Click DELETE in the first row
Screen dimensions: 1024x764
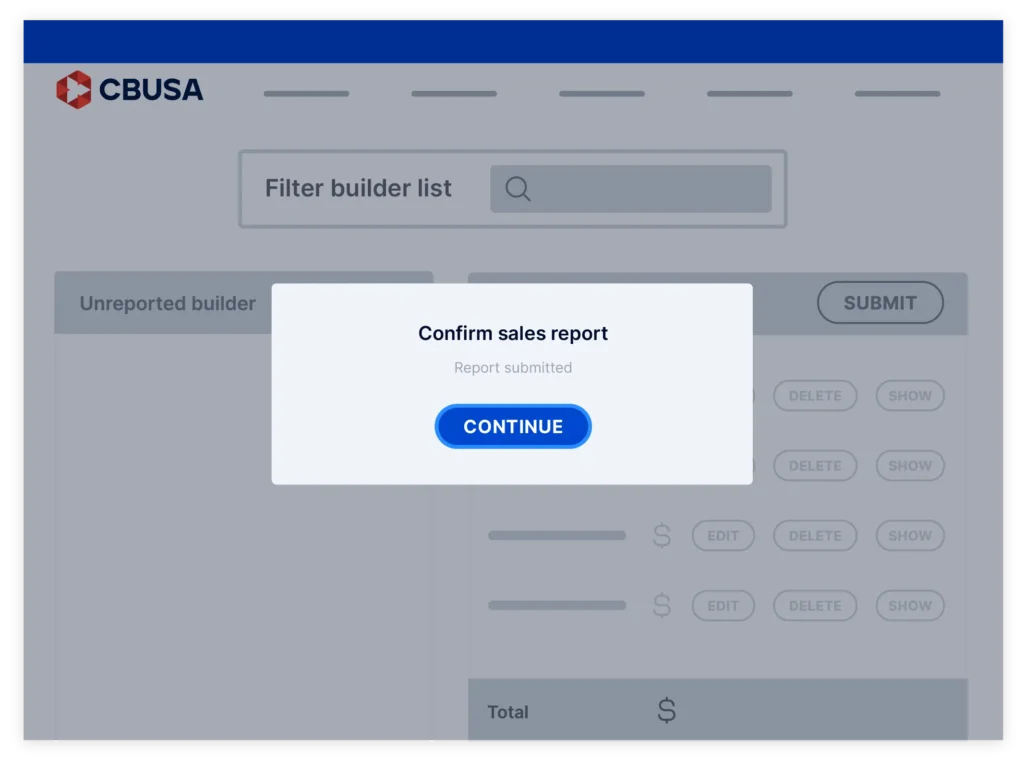coord(815,396)
